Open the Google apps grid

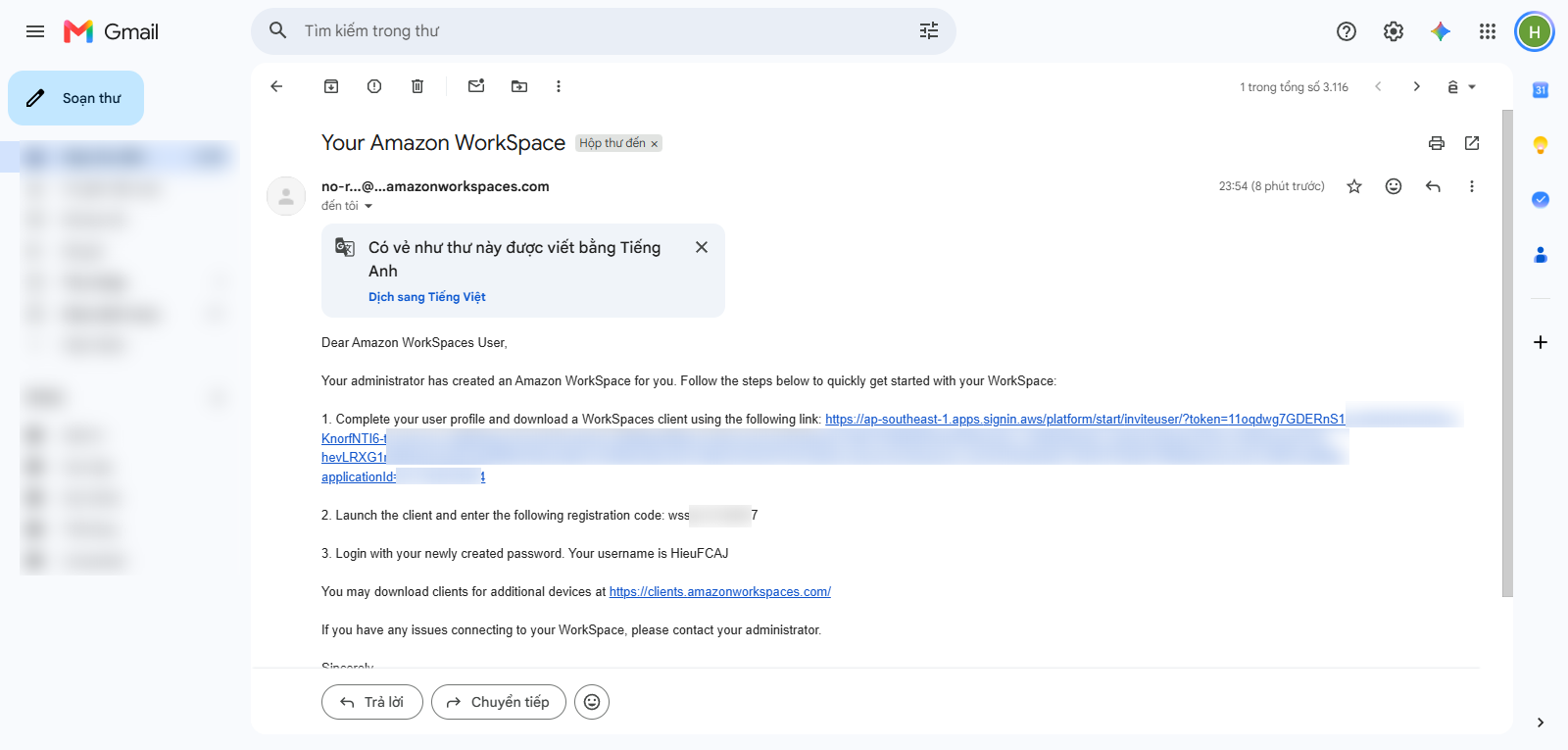1488,31
